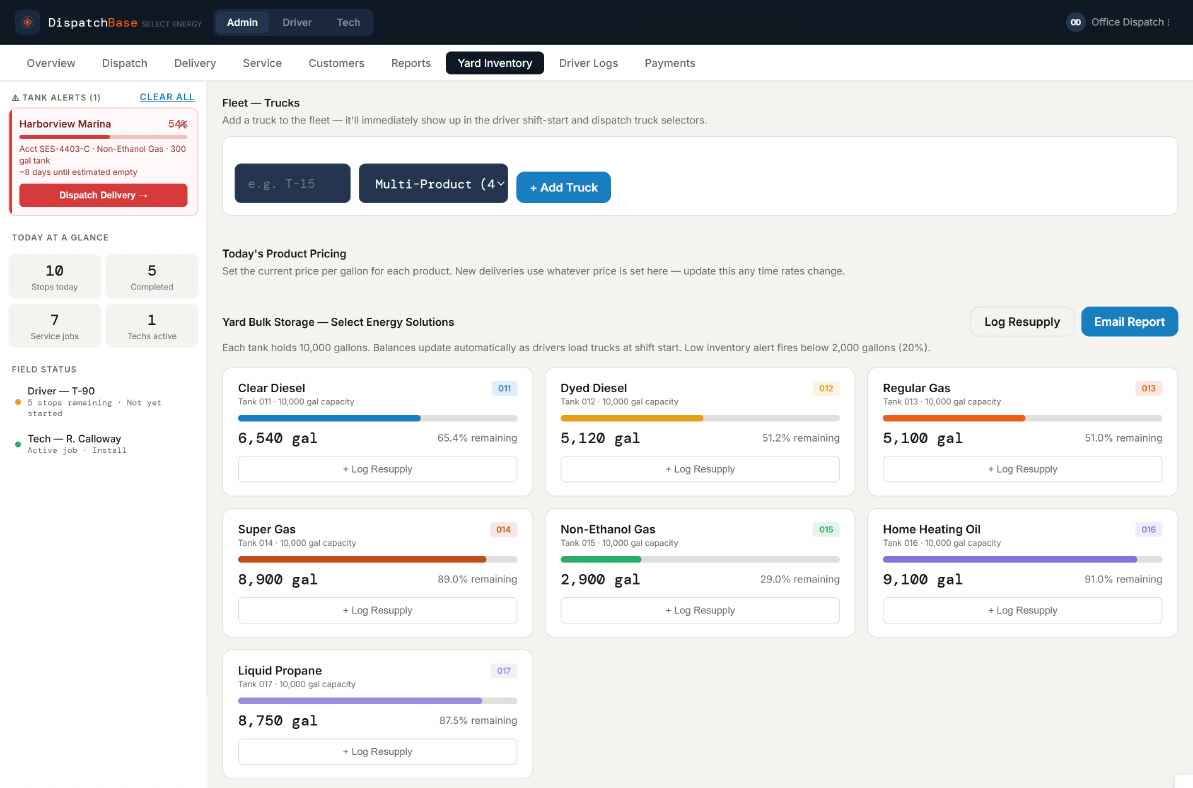Click the Service jobs stat card
This screenshot has width=1193, height=788.
point(55,326)
